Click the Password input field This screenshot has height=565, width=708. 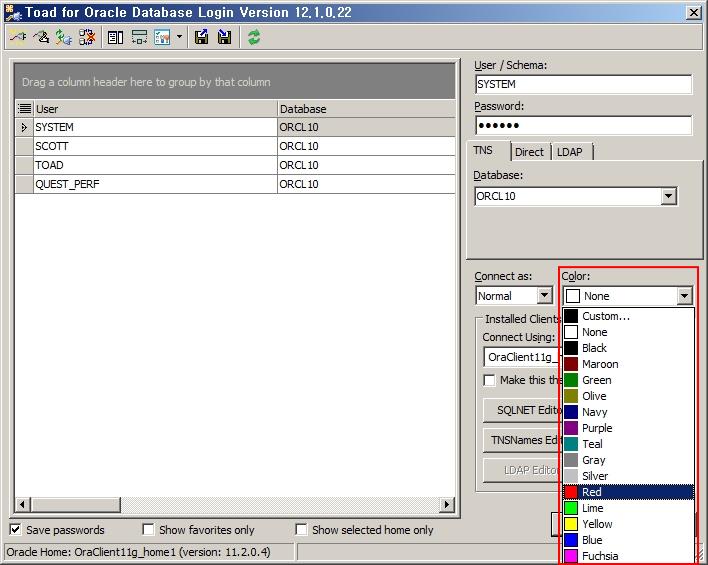click(x=582, y=126)
